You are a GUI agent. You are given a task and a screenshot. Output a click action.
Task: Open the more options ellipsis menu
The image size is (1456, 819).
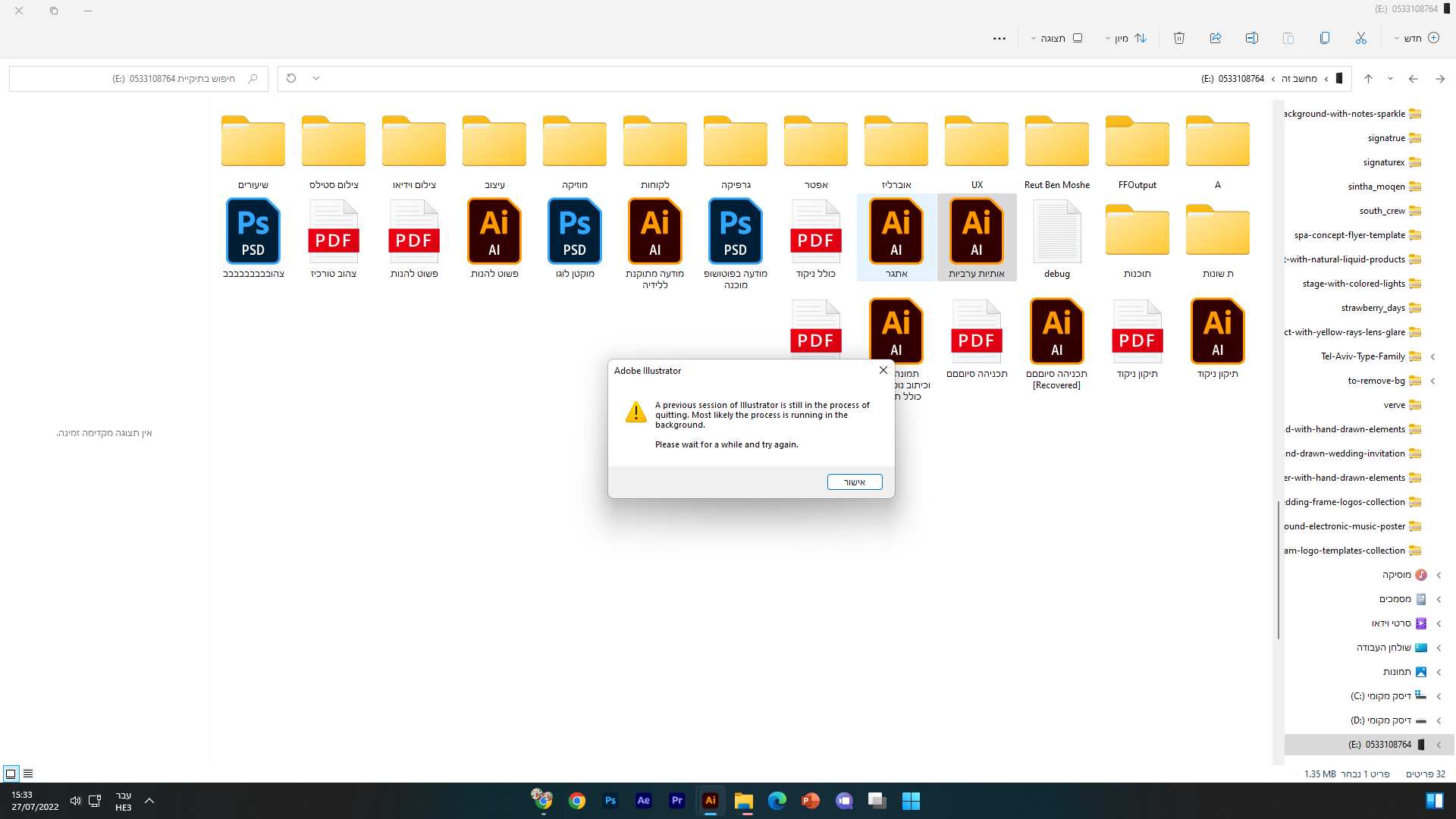pyautogui.click(x=999, y=38)
